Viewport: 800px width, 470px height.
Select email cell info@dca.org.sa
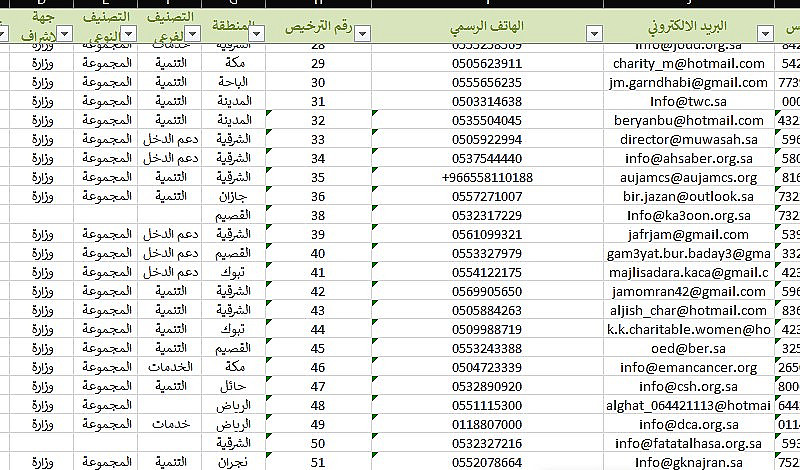(x=689, y=424)
